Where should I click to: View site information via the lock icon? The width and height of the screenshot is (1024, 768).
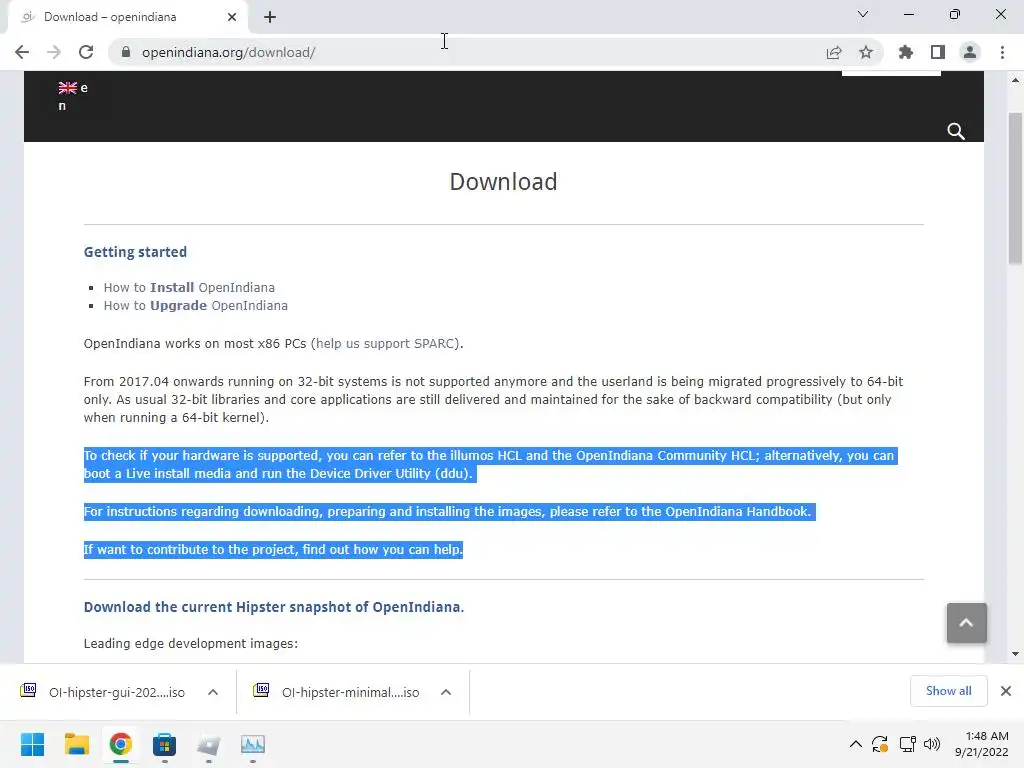(126, 52)
